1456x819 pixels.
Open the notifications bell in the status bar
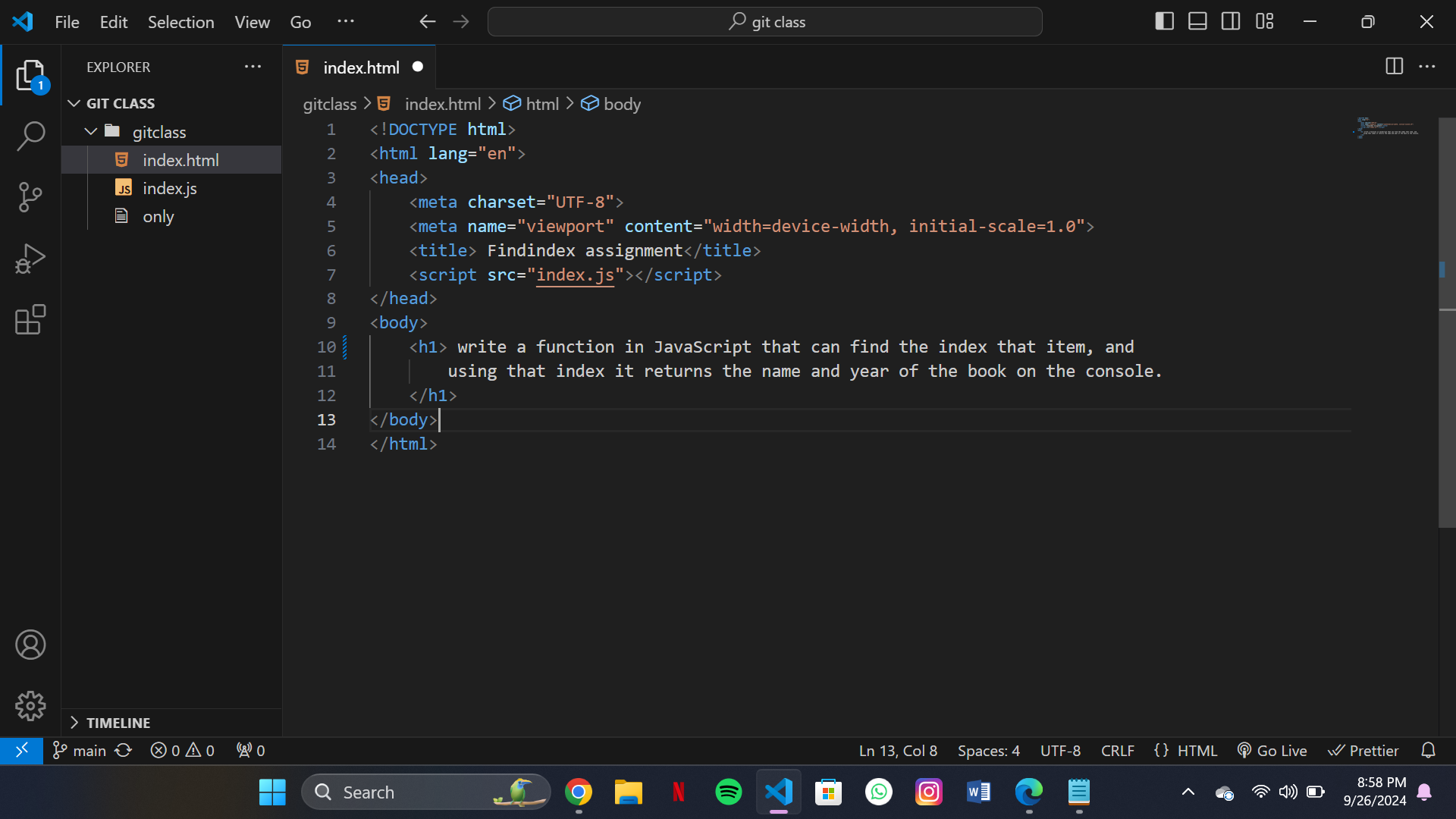pyautogui.click(x=1429, y=750)
